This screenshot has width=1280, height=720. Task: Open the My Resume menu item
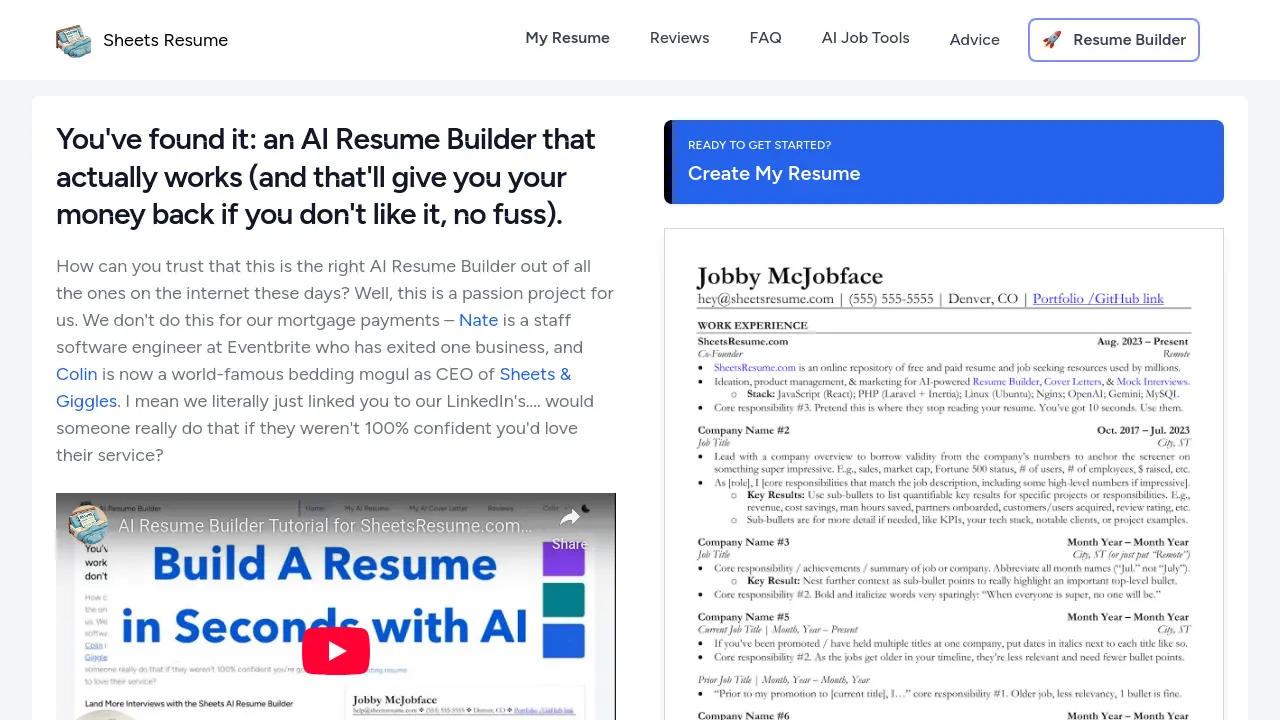tap(567, 38)
